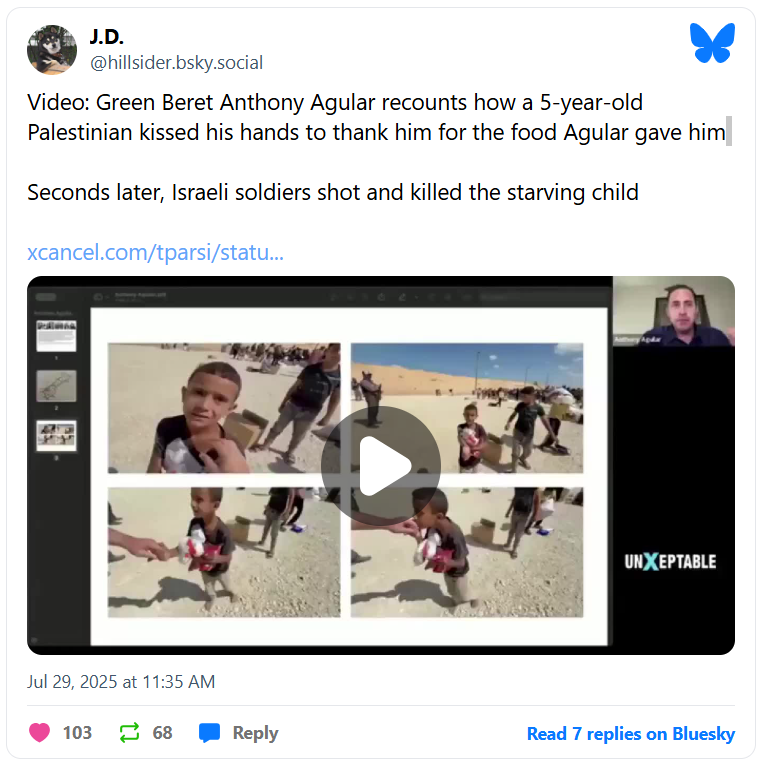Select the third photo-grid slide thumbnail
This screenshot has height=766, width=766.
click(x=56, y=436)
